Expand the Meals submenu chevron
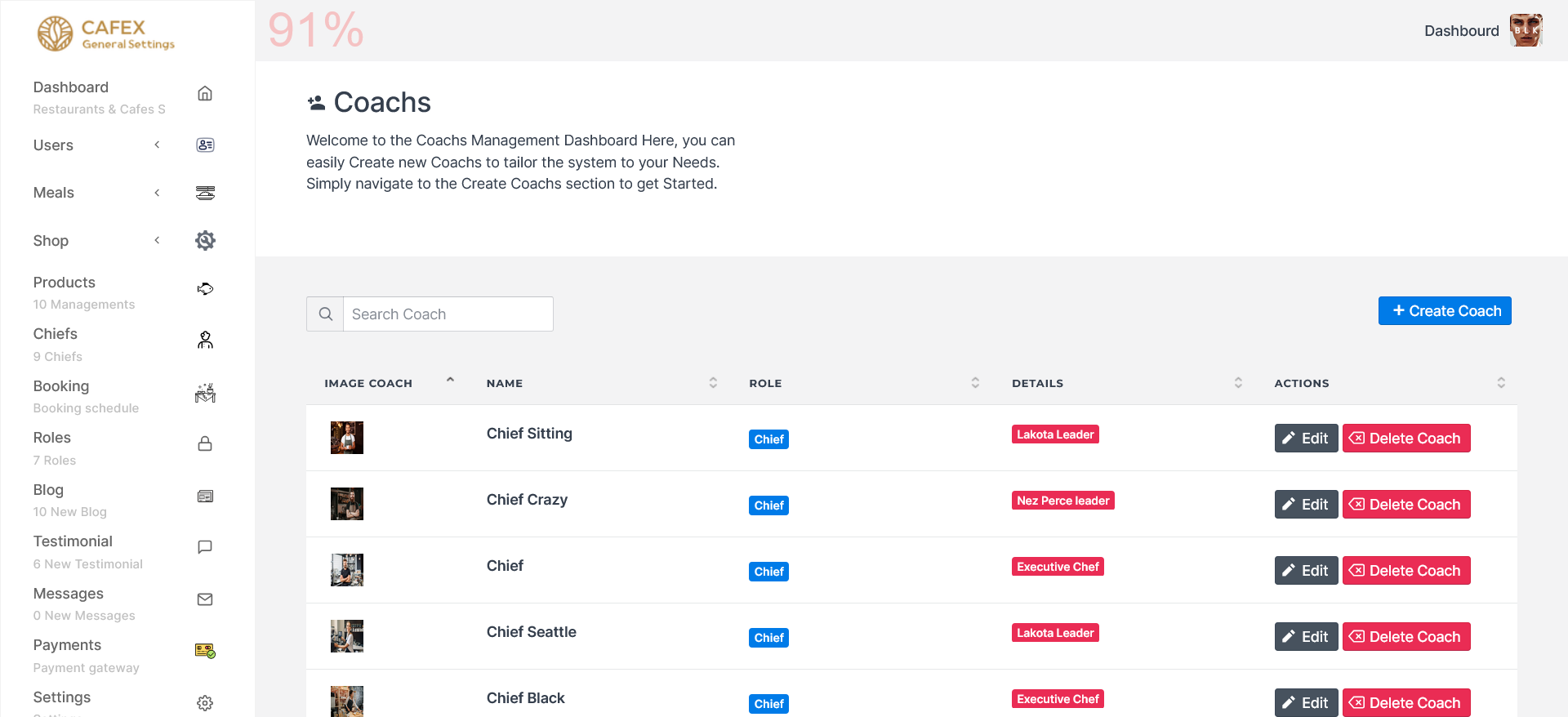The image size is (1568, 717). tap(157, 193)
